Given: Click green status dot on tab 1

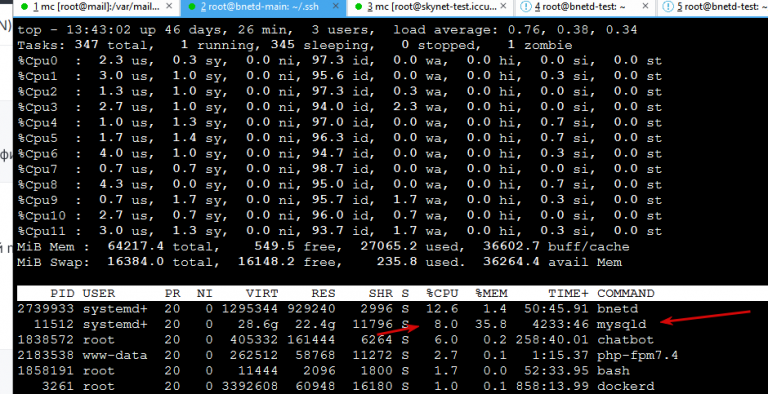Looking at the screenshot, I should click(x=24, y=7).
